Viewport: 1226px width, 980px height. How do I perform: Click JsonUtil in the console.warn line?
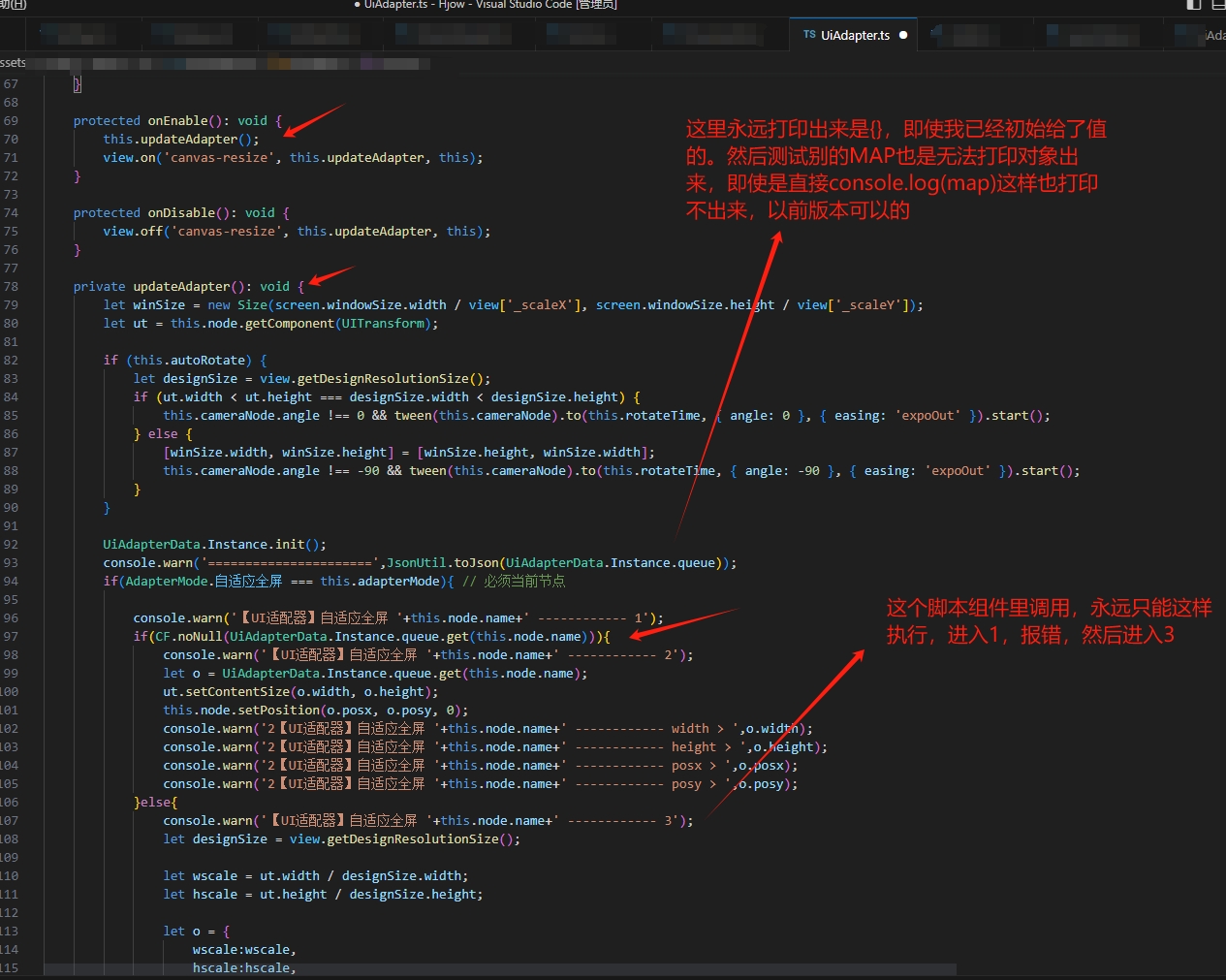point(416,563)
